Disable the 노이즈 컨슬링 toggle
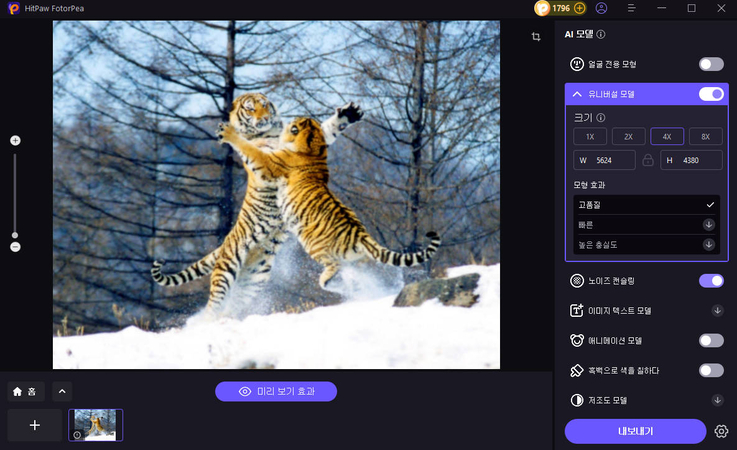This screenshot has width=737, height=450. click(x=711, y=281)
